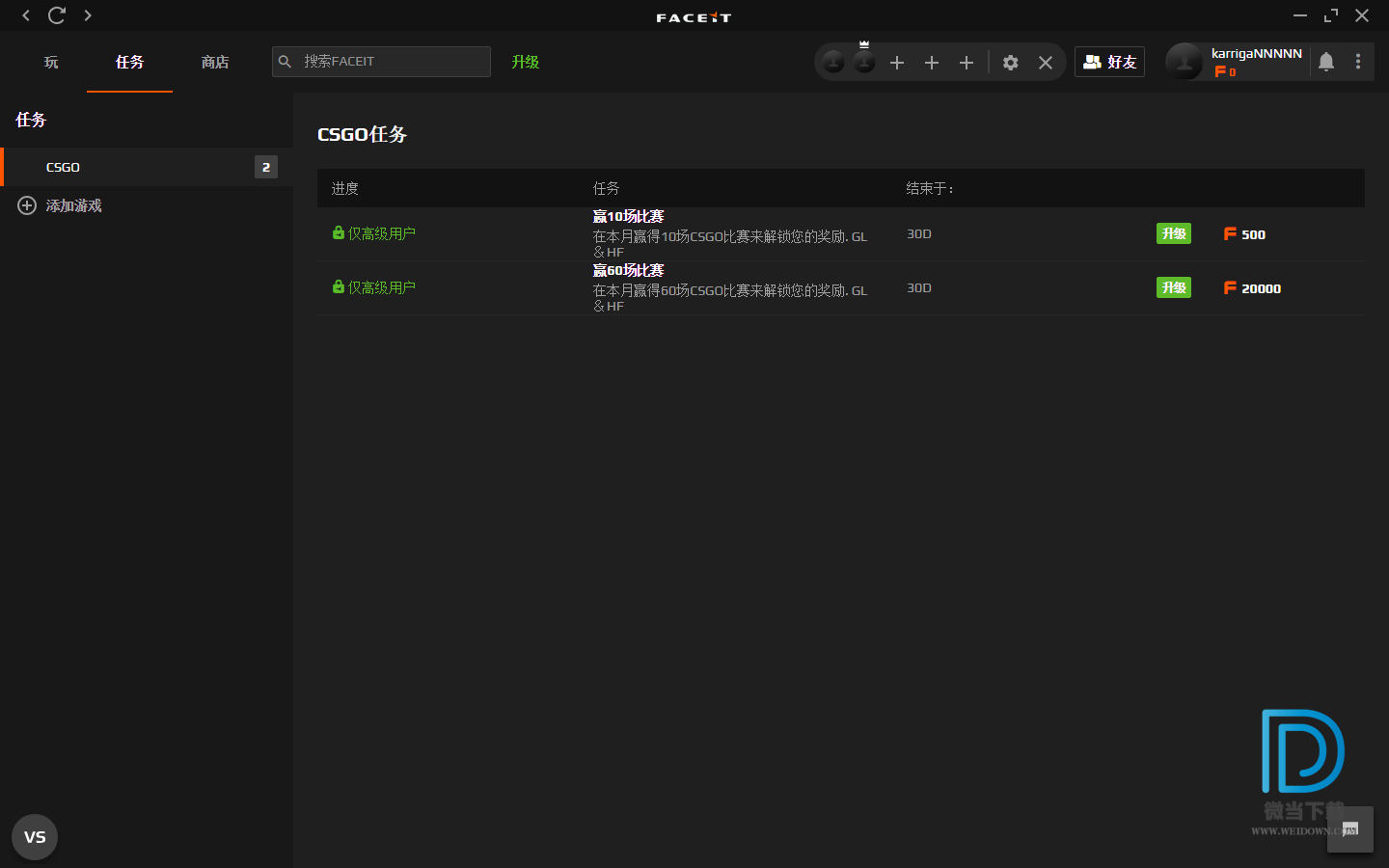Click the 结束于 column header
This screenshot has height=868, width=1389.
point(930,188)
